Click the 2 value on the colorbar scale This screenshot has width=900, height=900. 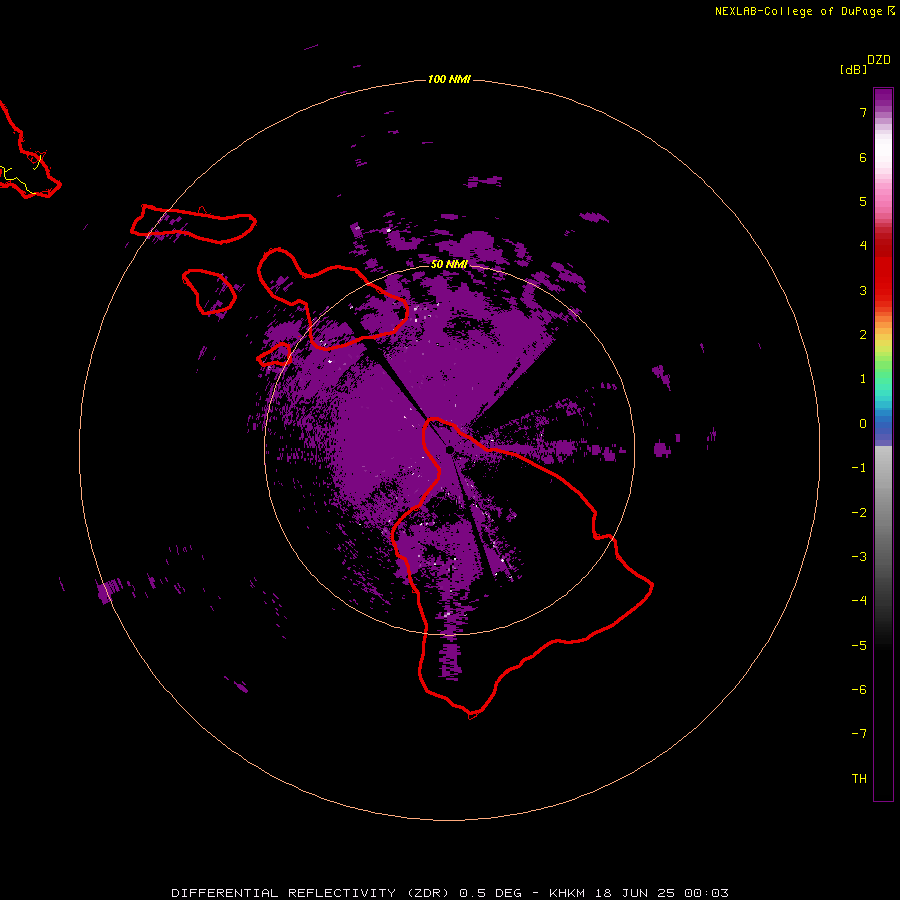tap(863, 335)
